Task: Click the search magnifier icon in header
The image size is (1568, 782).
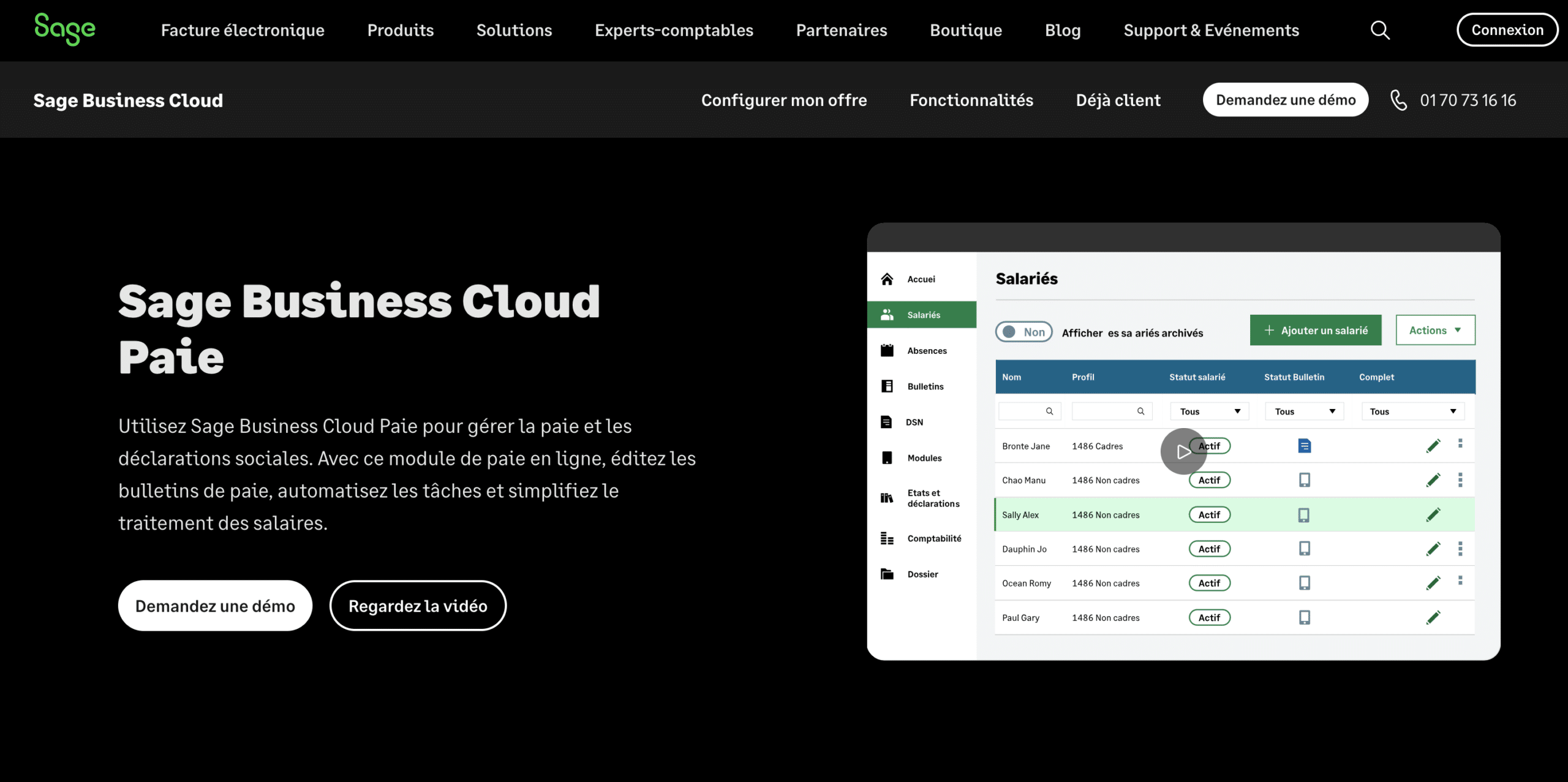Action: [1379, 30]
